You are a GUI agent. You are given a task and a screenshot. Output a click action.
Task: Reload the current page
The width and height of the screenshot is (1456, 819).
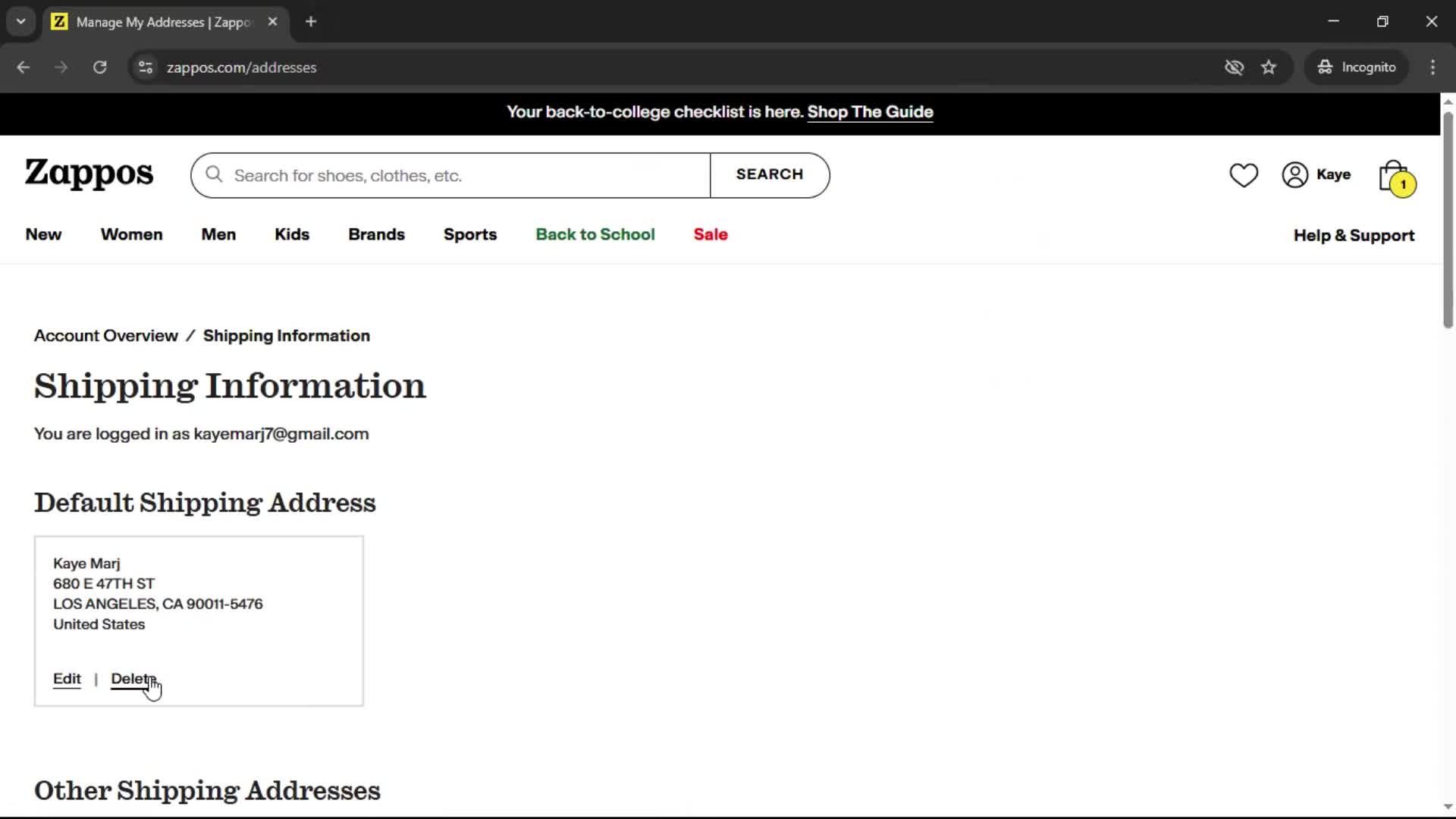99,67
